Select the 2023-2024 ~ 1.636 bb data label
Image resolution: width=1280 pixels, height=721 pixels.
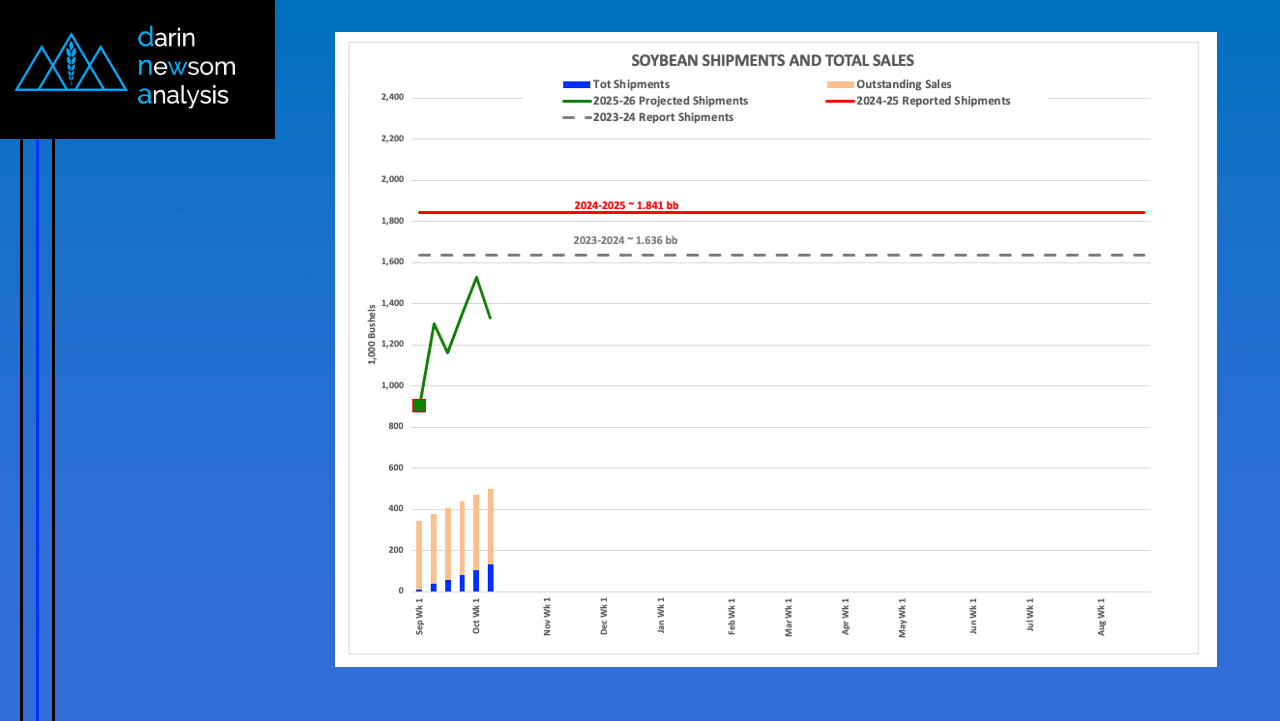click(x=625, y=240)
